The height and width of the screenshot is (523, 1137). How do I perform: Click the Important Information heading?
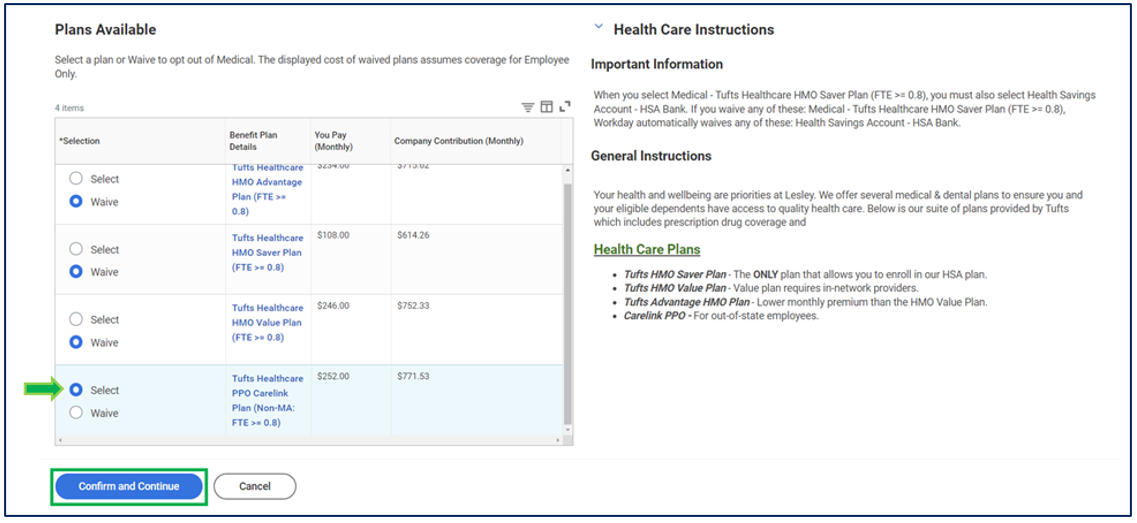[657, 65]
